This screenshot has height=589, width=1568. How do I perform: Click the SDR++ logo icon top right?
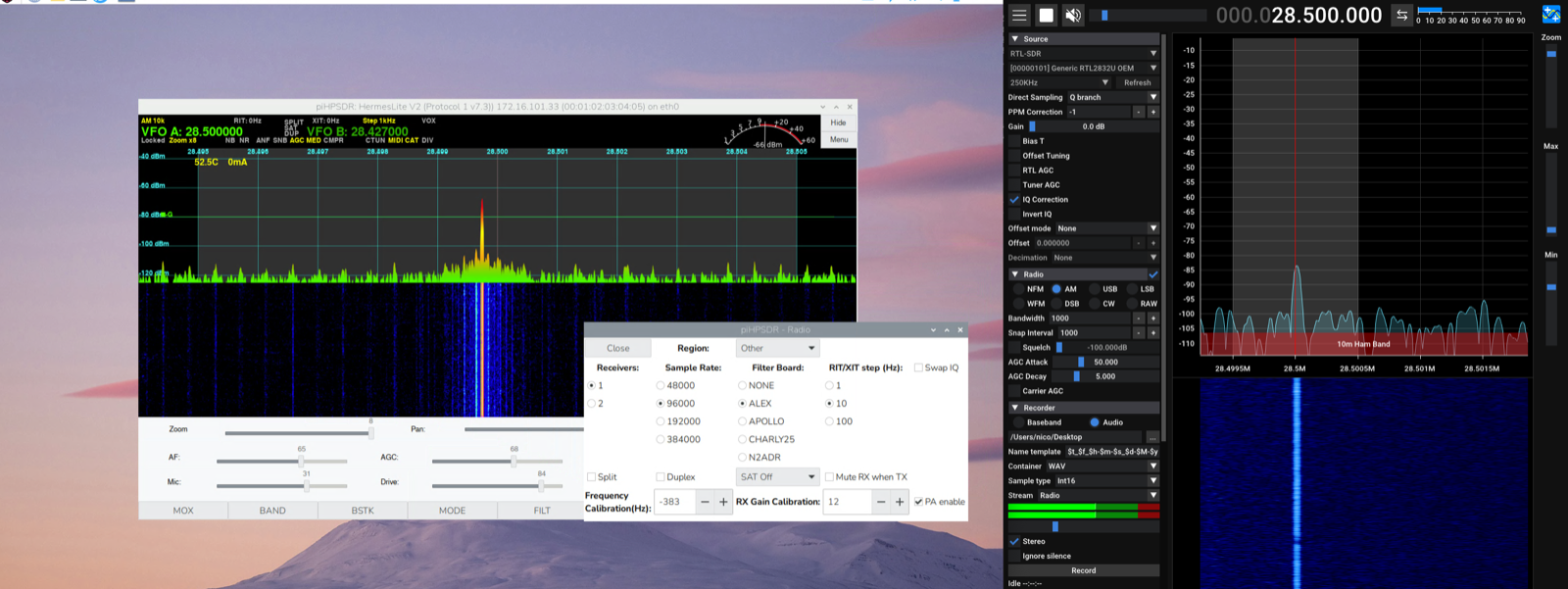[x=1550, y=15]
